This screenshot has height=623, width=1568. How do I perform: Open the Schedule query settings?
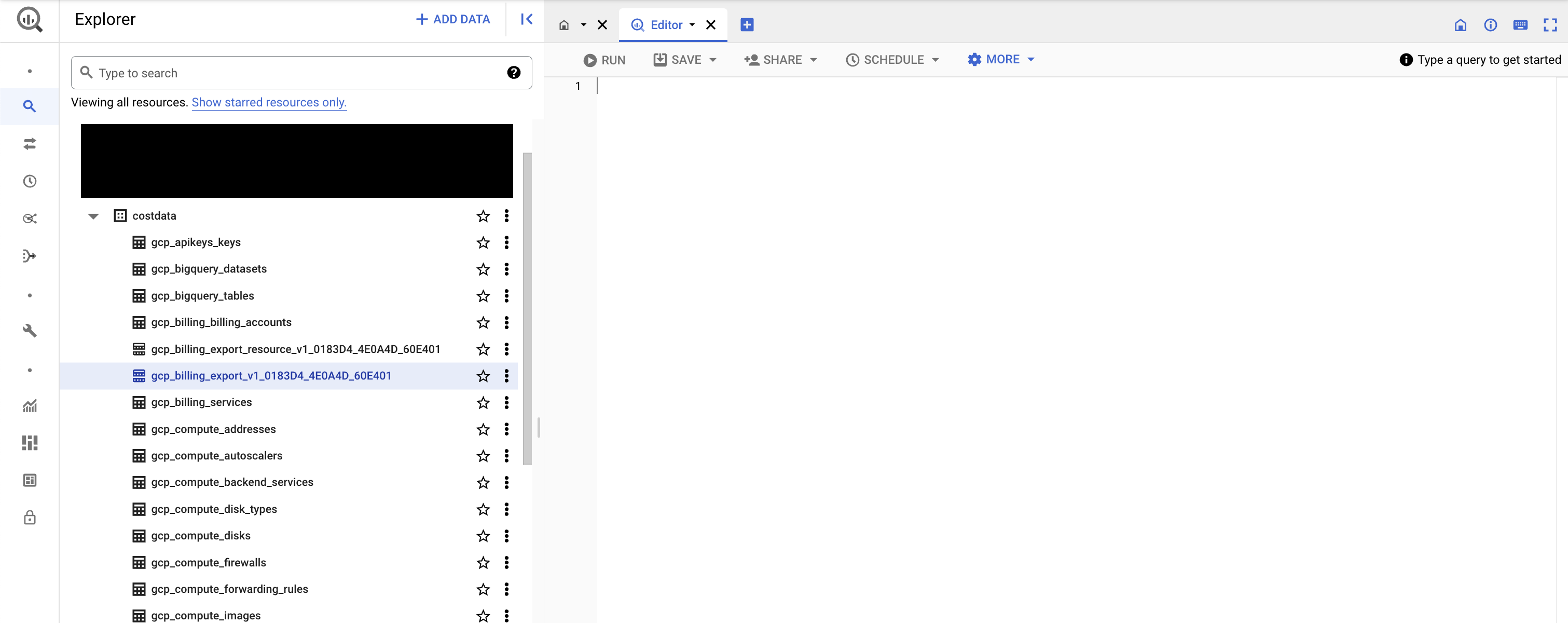pos(891,59)
